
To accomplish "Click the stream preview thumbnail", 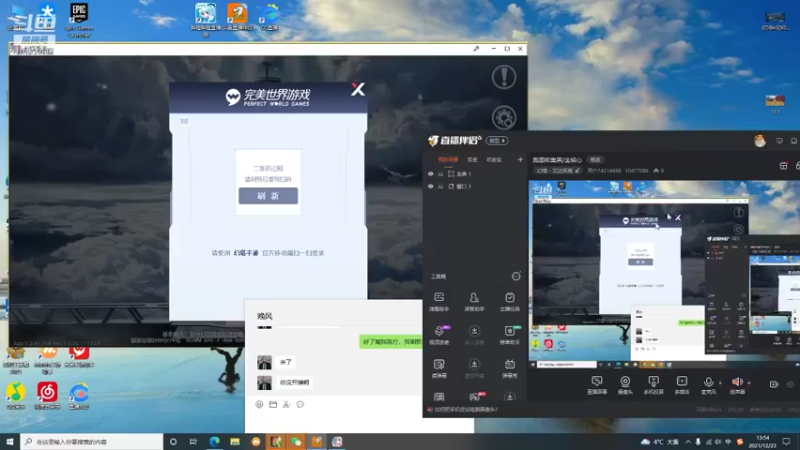I will click(664, 274).
